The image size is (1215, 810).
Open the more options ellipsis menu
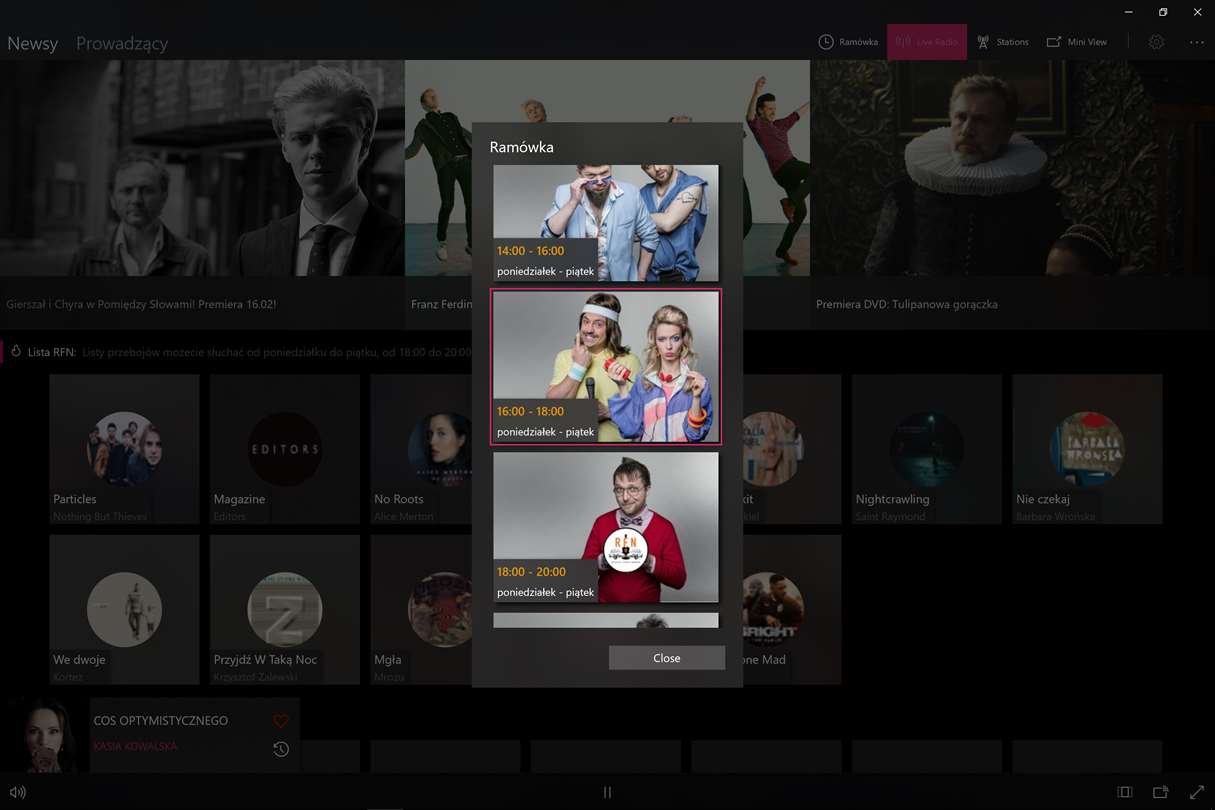1197,42
